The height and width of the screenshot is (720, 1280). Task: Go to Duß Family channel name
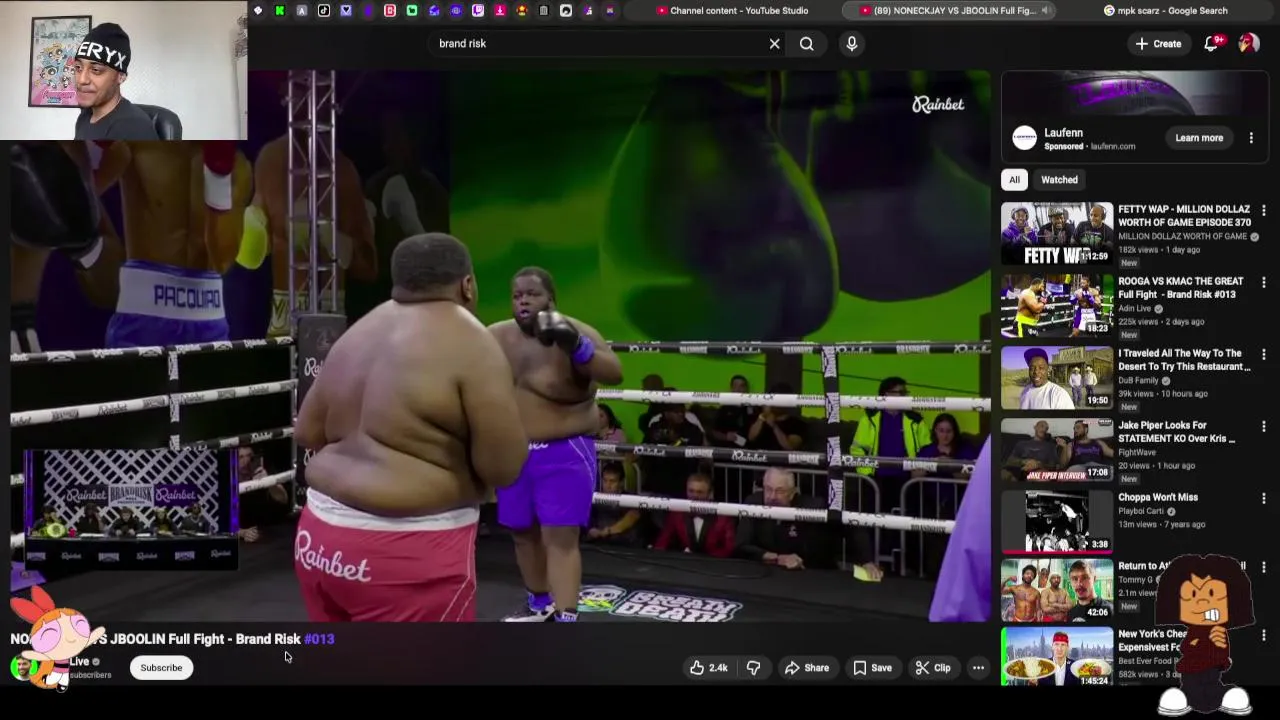tap(1139, 381)
